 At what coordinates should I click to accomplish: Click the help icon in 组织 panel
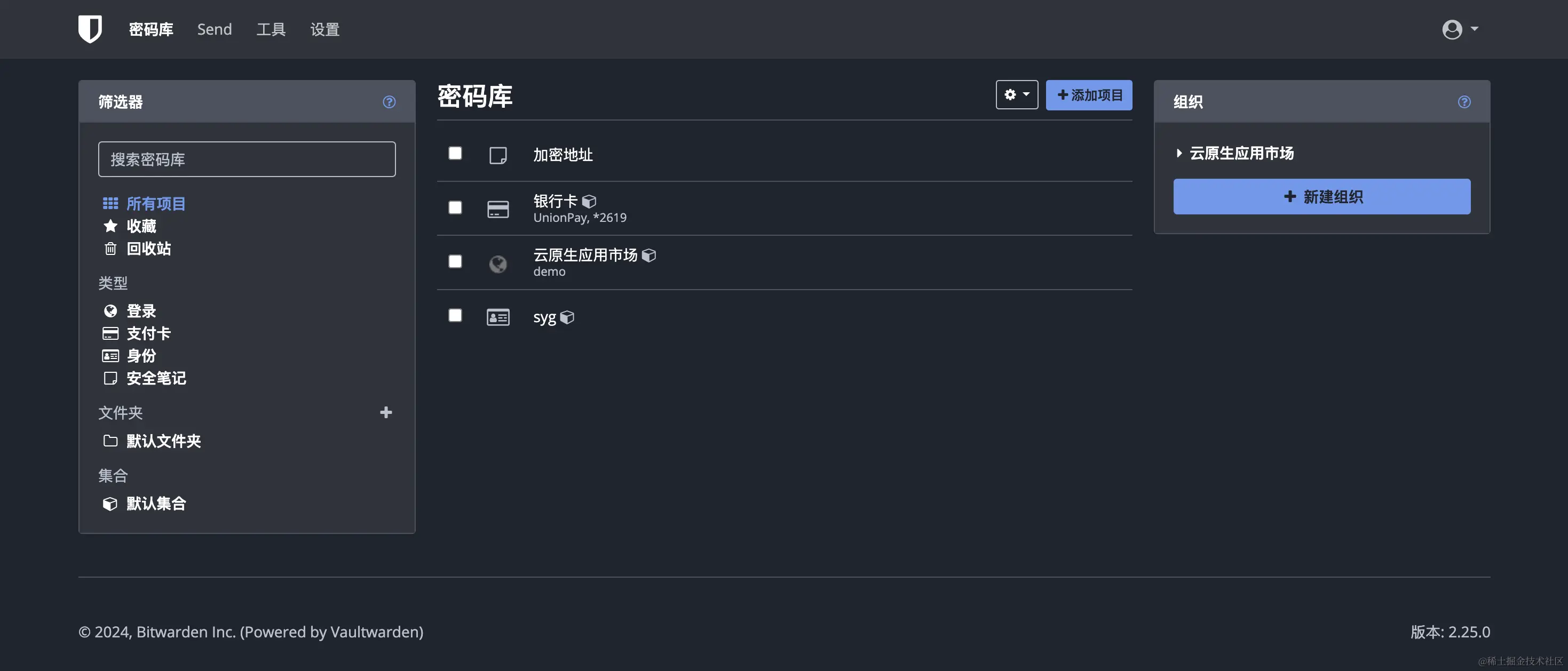click(x=1464, y=101)
